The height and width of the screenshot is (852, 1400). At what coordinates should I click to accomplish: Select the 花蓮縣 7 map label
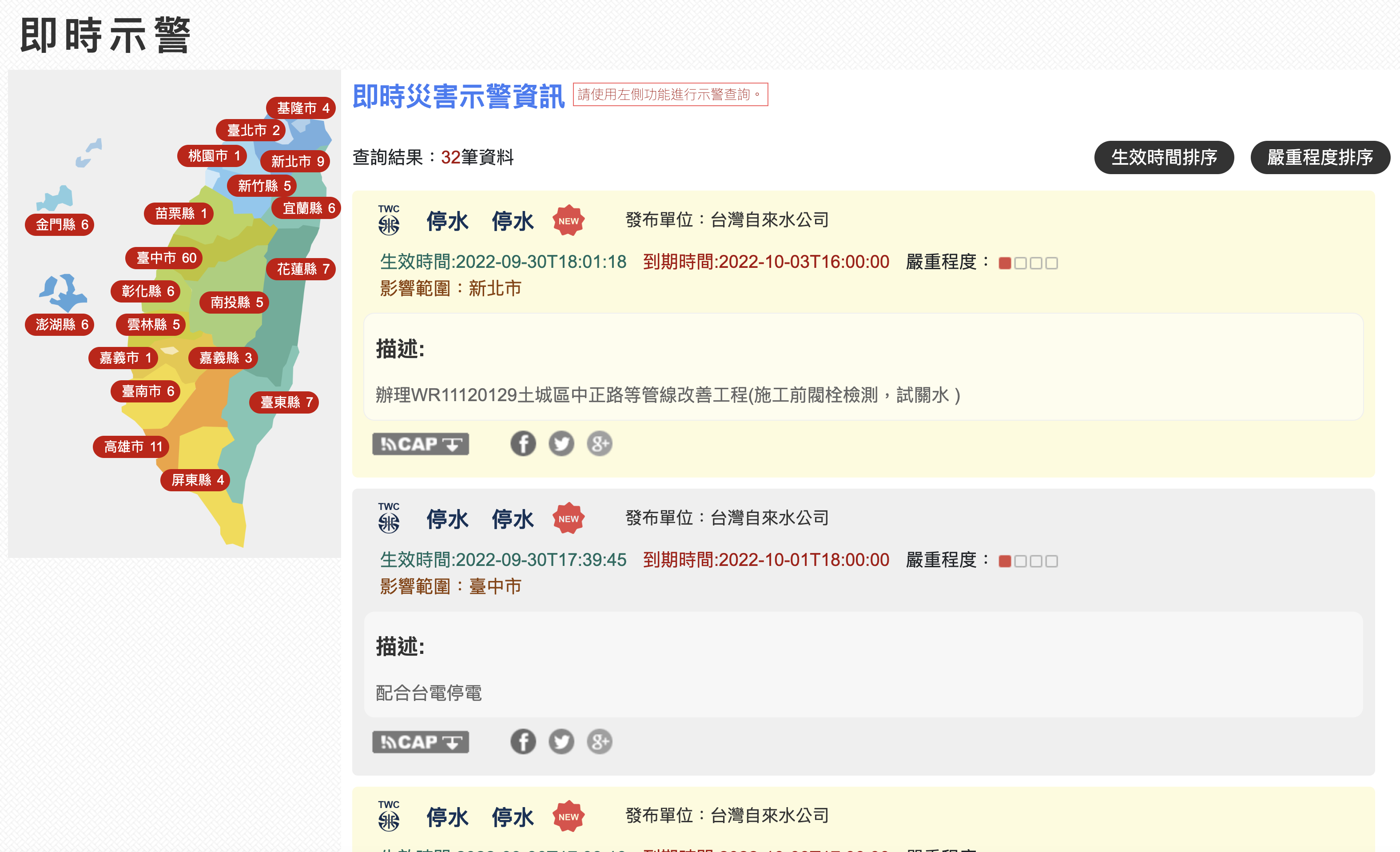pos(302,269)
